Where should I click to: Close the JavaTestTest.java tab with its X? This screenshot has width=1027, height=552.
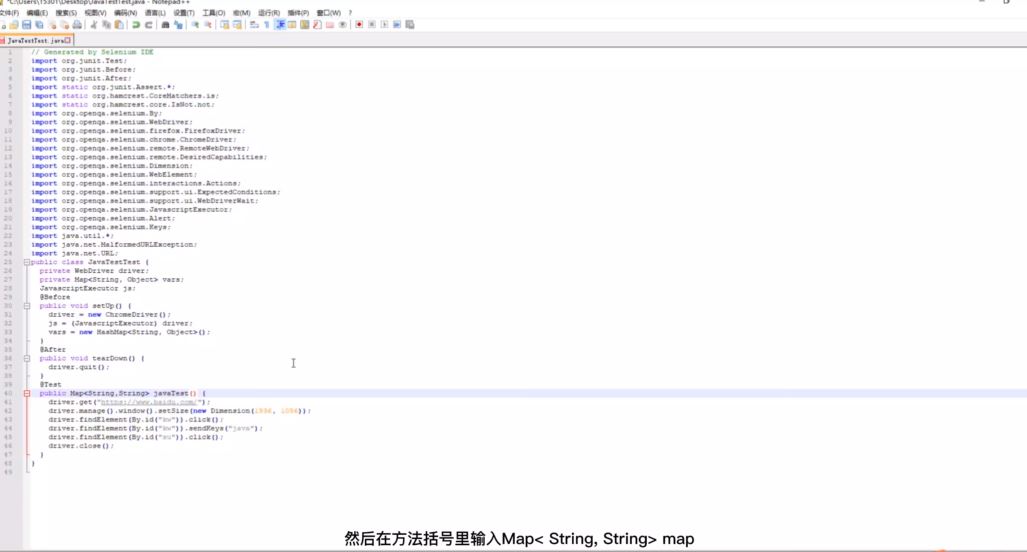(68, 41)
